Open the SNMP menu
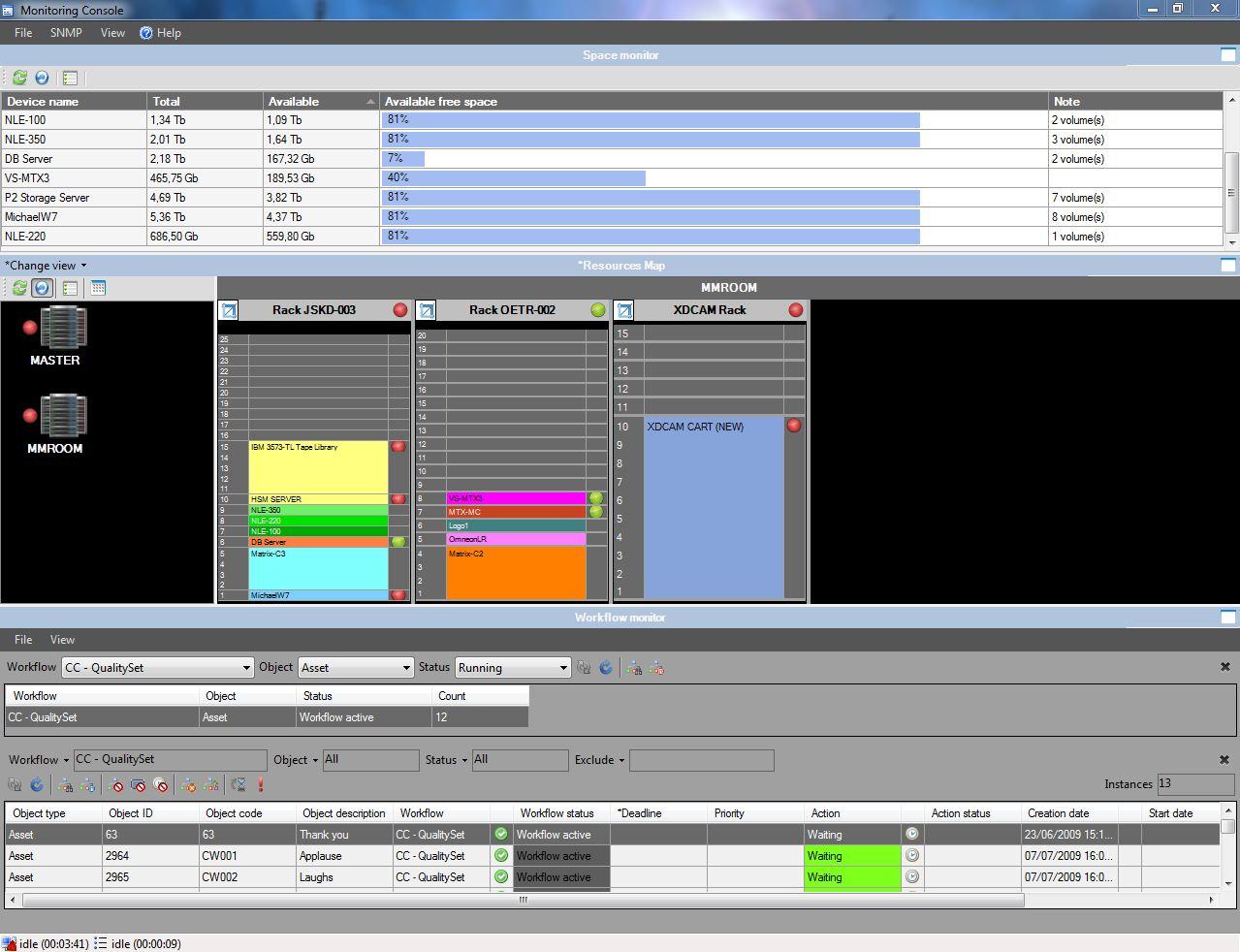 point(65,32)
